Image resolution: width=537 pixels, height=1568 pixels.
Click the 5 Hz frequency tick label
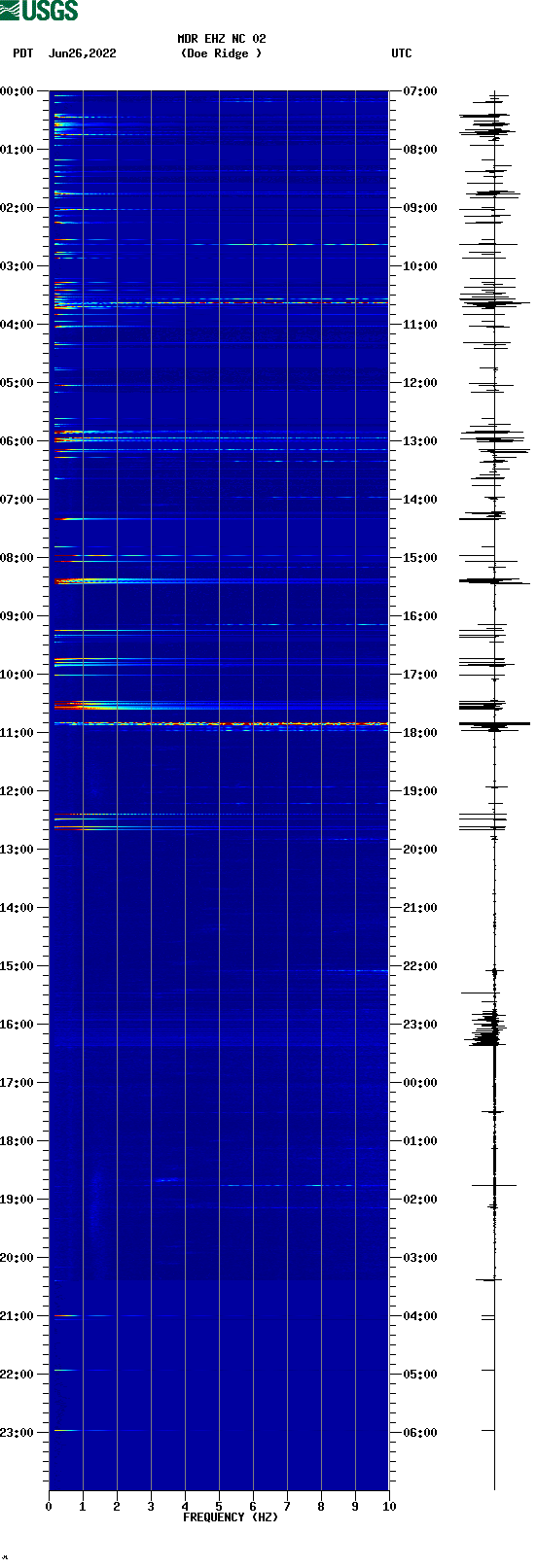point(219,1507)
